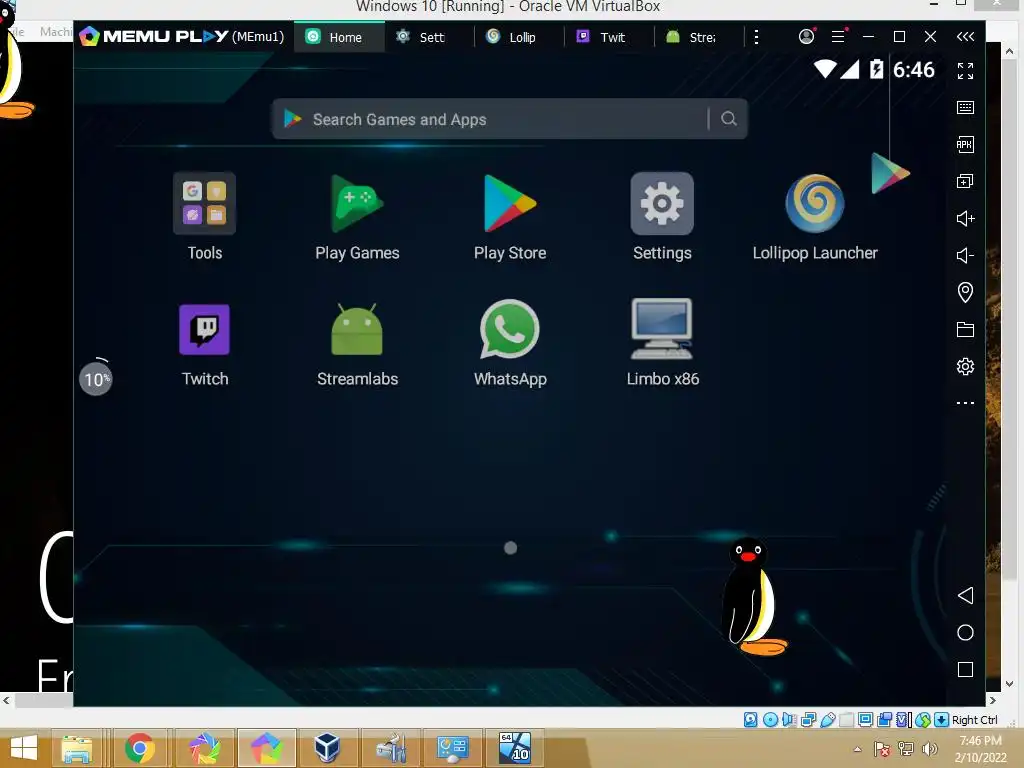Click the Android back button
This screenshot has width=1024, height=768.
(965, 595)
